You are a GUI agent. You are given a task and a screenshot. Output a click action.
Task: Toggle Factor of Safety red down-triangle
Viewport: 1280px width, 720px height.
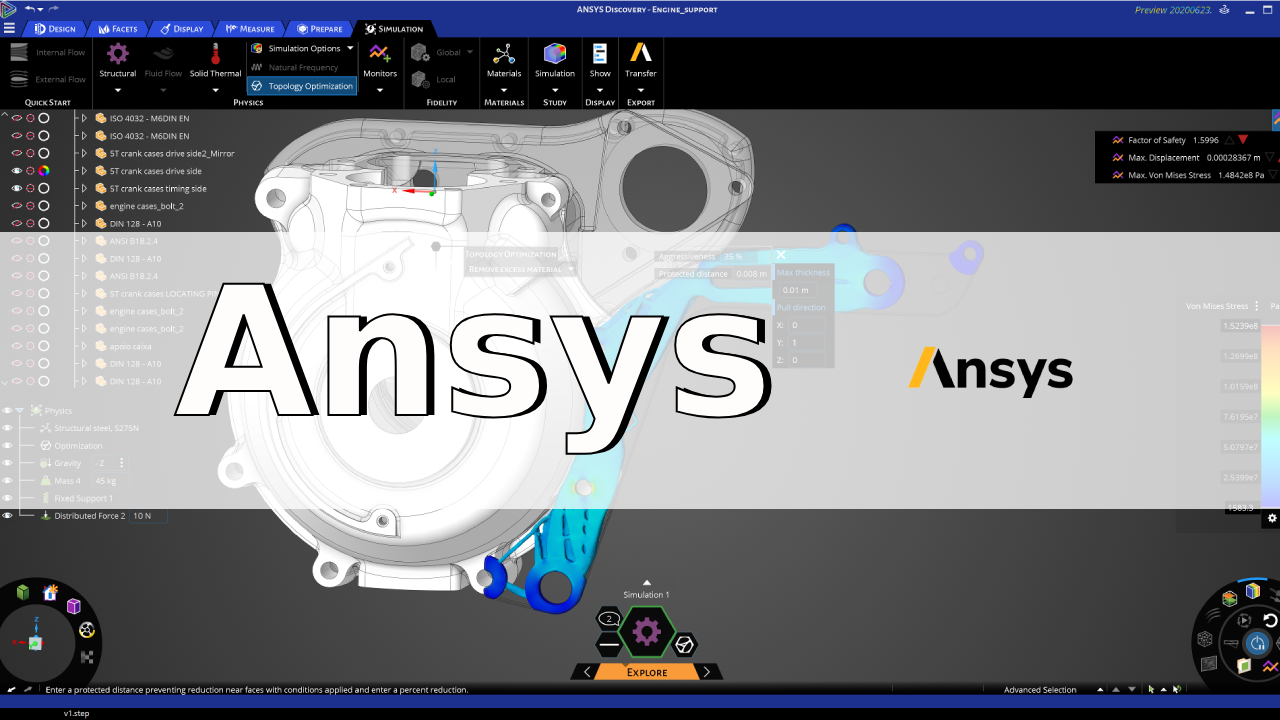pyautogui.click(x=1243, y=140)
